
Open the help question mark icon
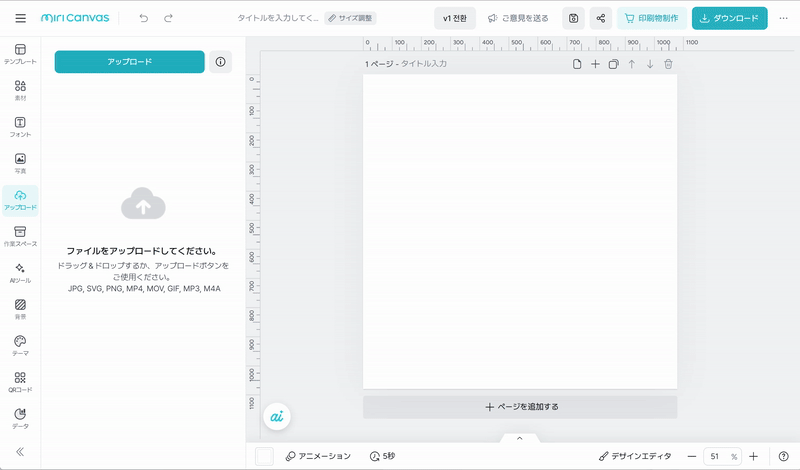click(782, 456)
